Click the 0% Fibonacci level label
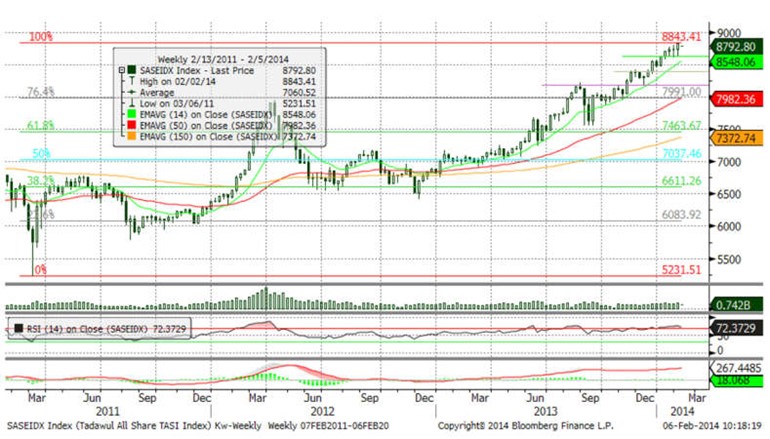Viewport: 770px width, 439px height. tap(41, 270)
